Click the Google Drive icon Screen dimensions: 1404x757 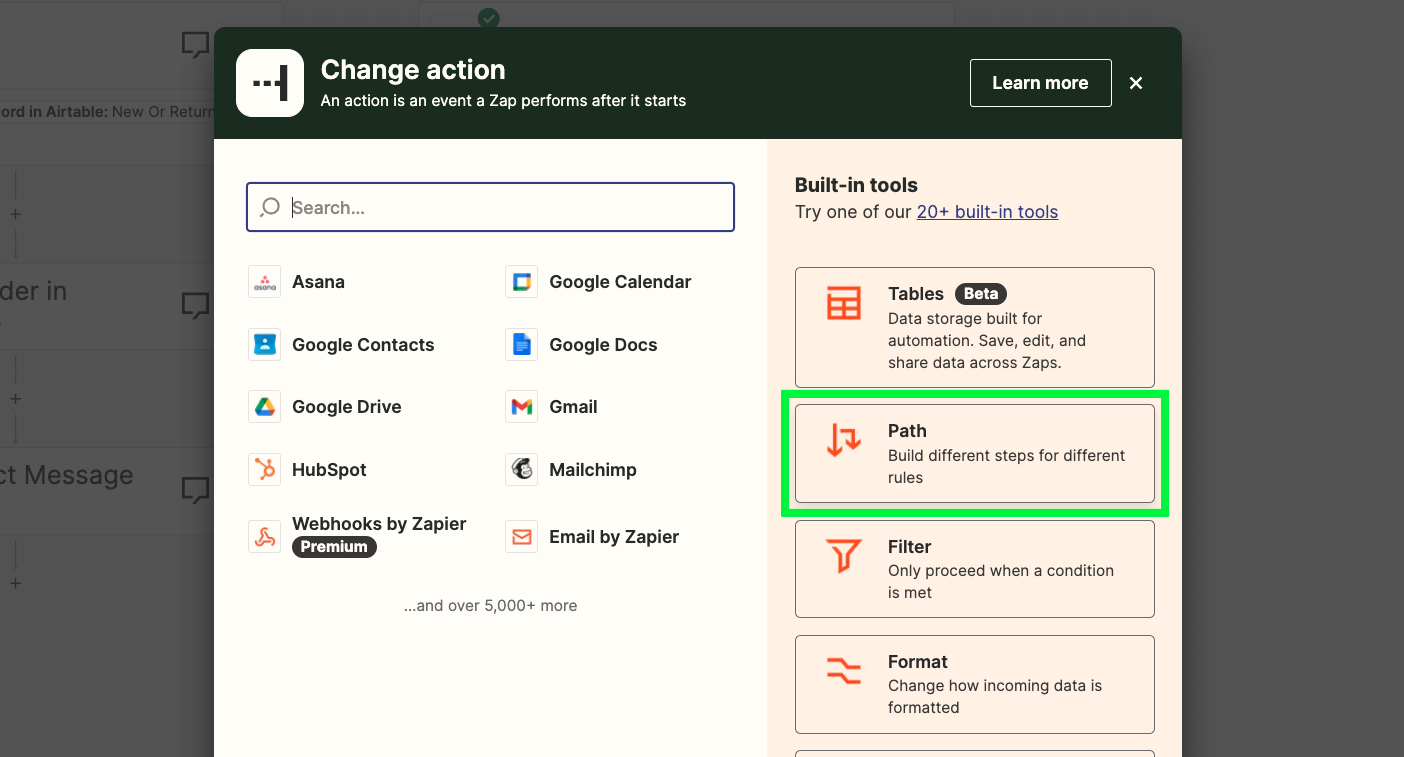264,407
